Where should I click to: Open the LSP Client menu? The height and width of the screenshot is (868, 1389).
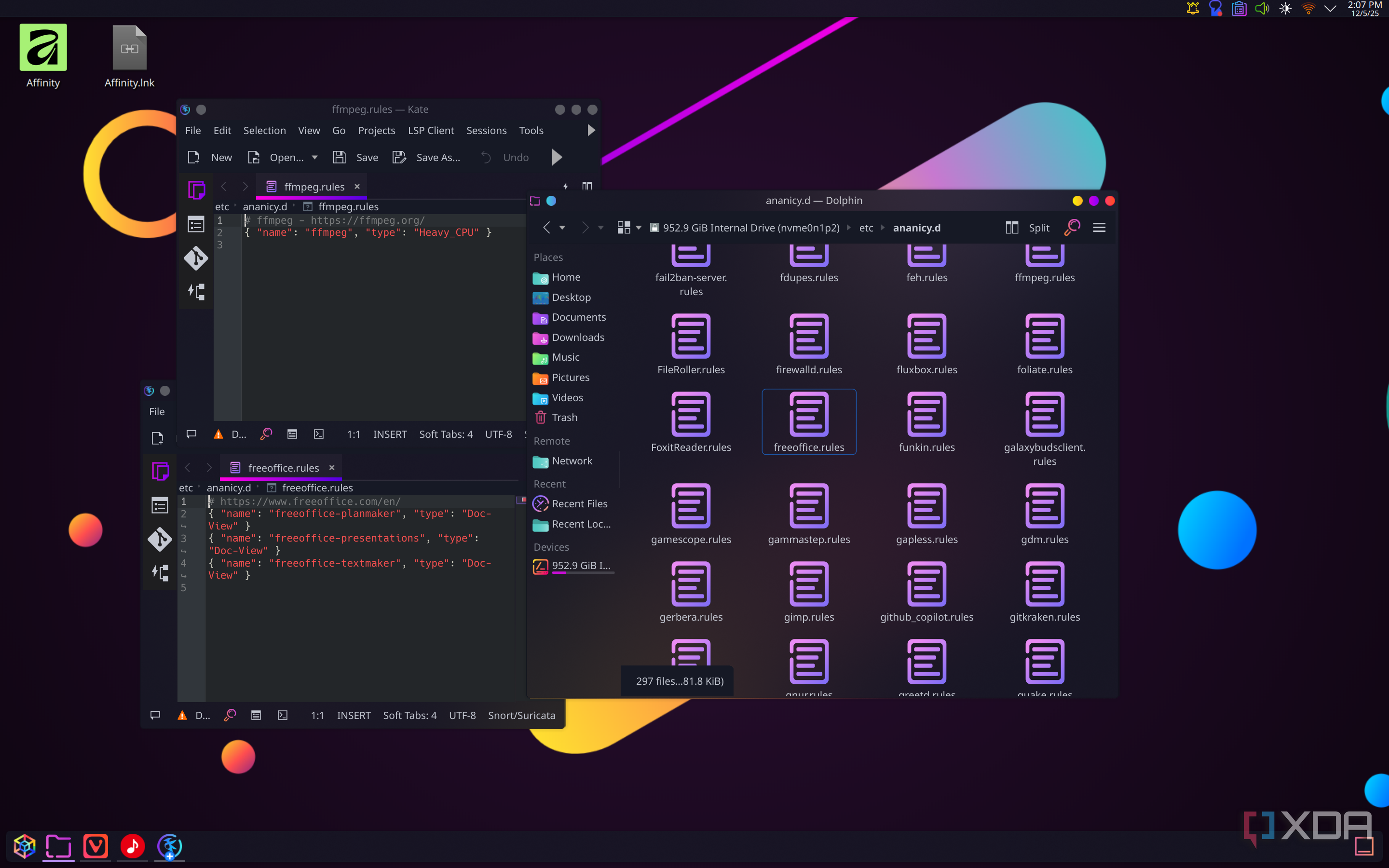click(431, 130)
